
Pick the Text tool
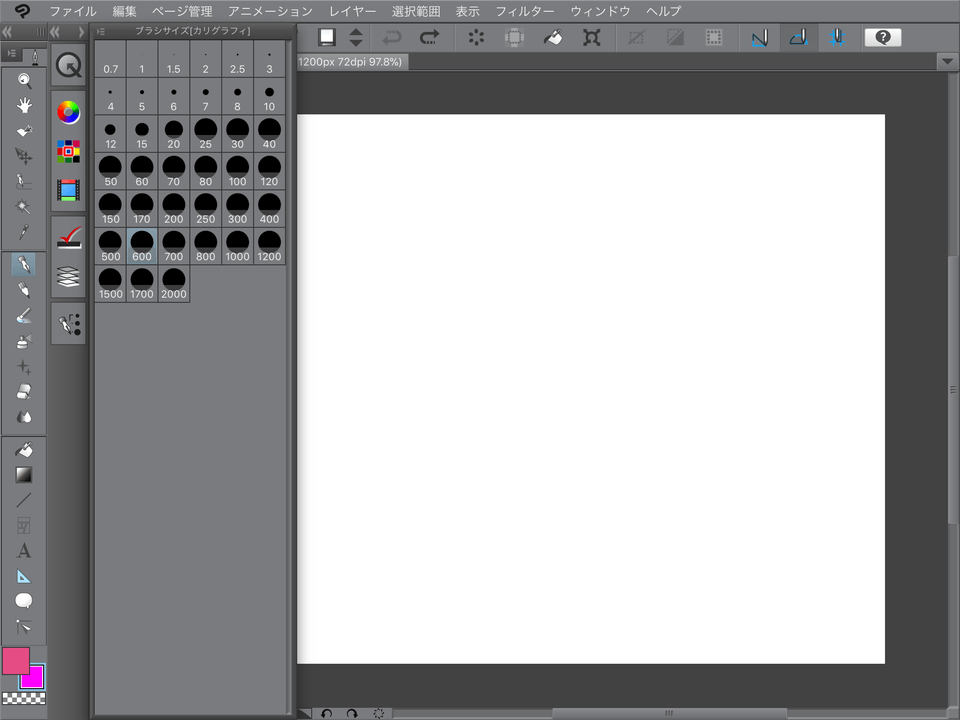click(24, 550)
